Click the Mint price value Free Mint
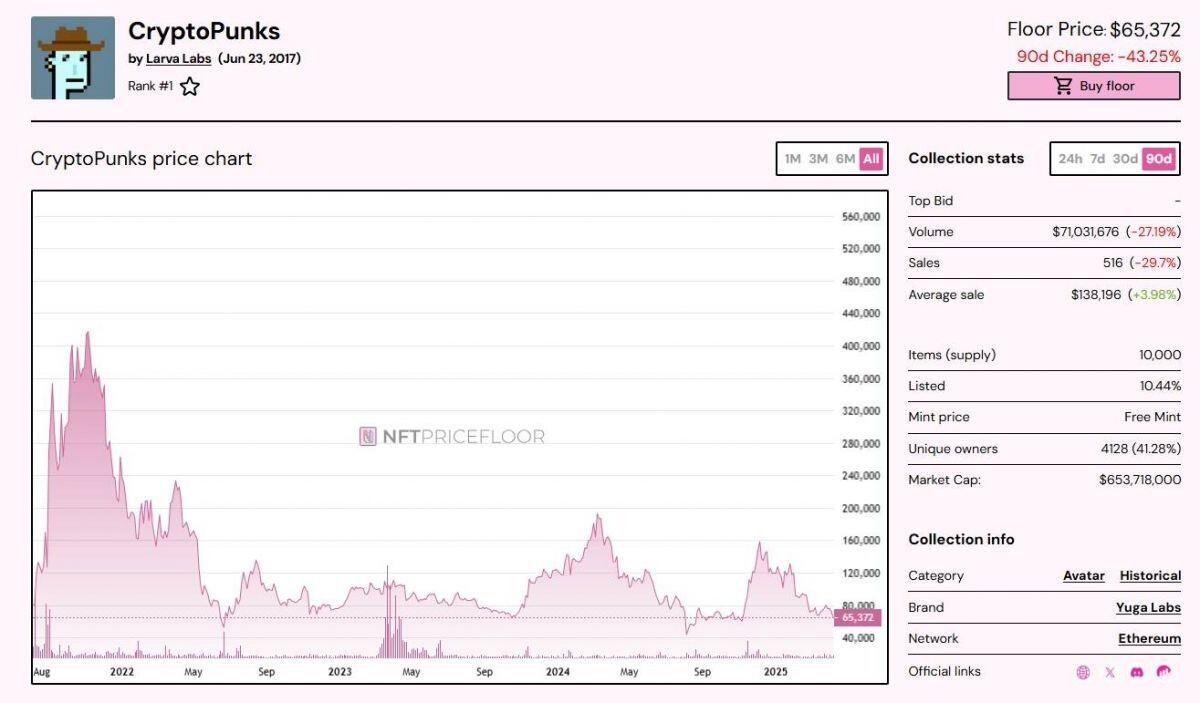1200x703 pixels. (1152, 417)
